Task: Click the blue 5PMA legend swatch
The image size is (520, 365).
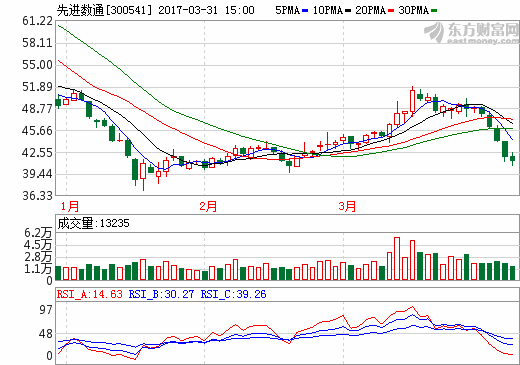Action: (x=305, y=10)
